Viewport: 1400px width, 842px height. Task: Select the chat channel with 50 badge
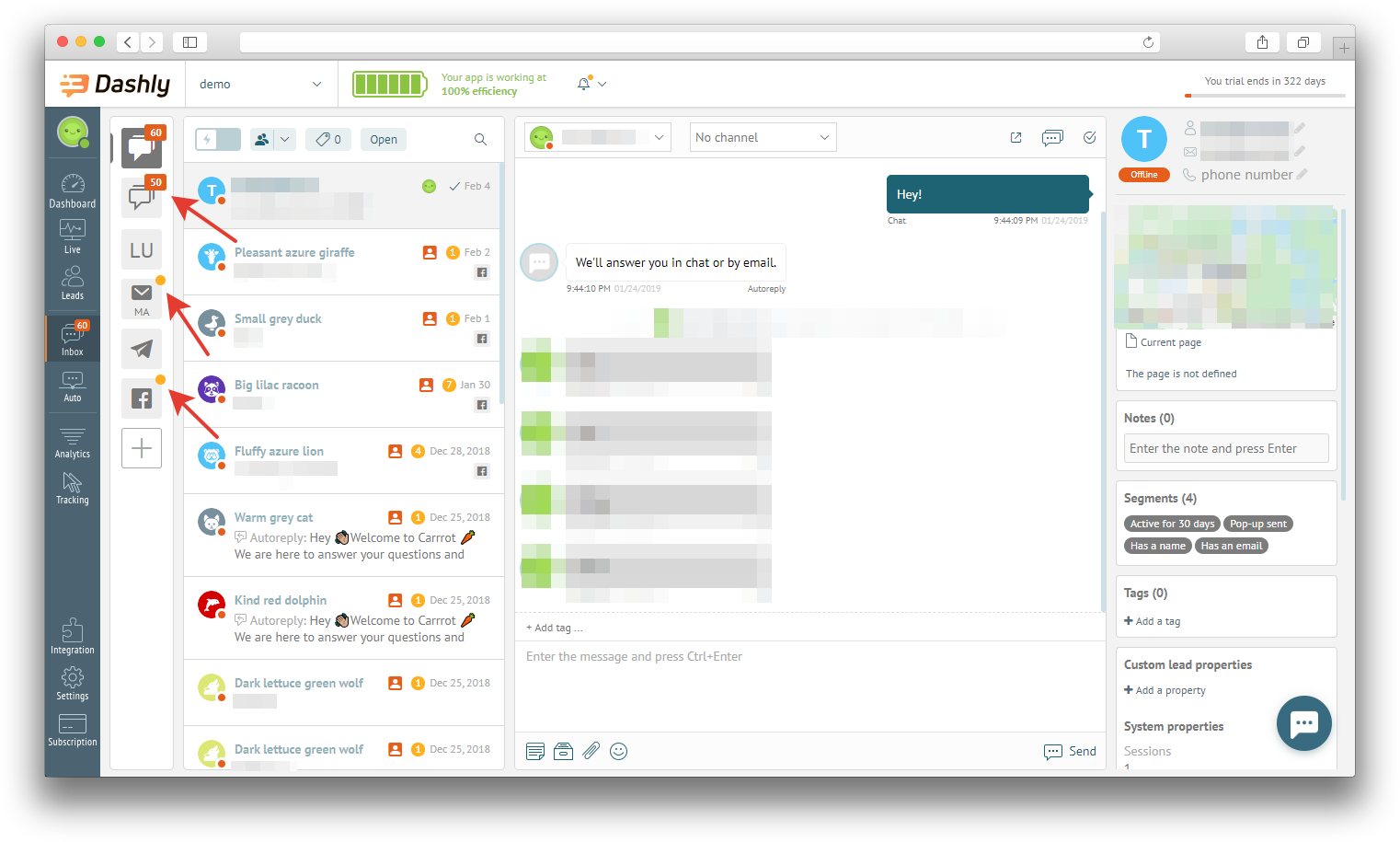coord(142,197)
